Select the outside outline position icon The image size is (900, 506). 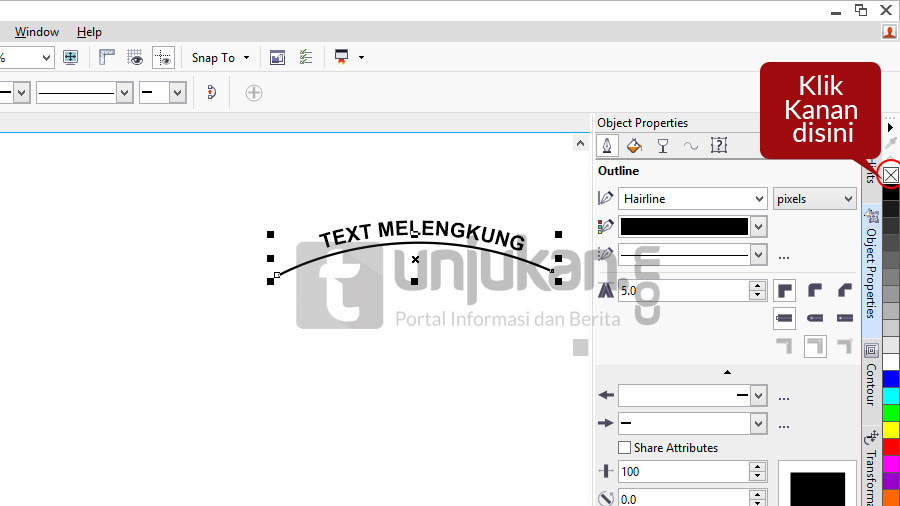(x=785, y=346)
